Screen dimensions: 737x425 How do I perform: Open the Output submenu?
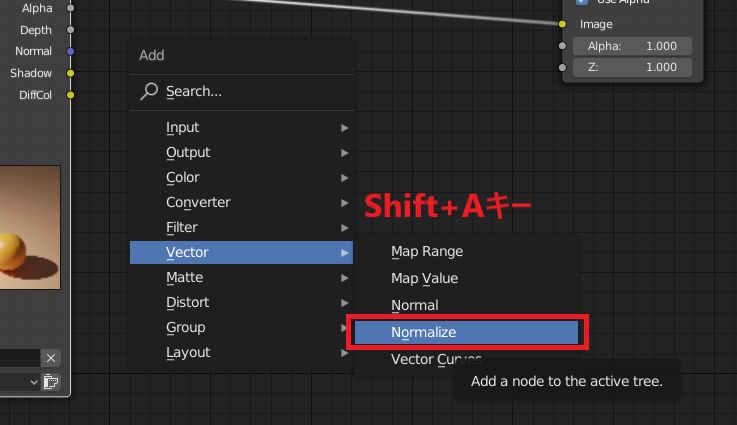[x=241, y=152]
